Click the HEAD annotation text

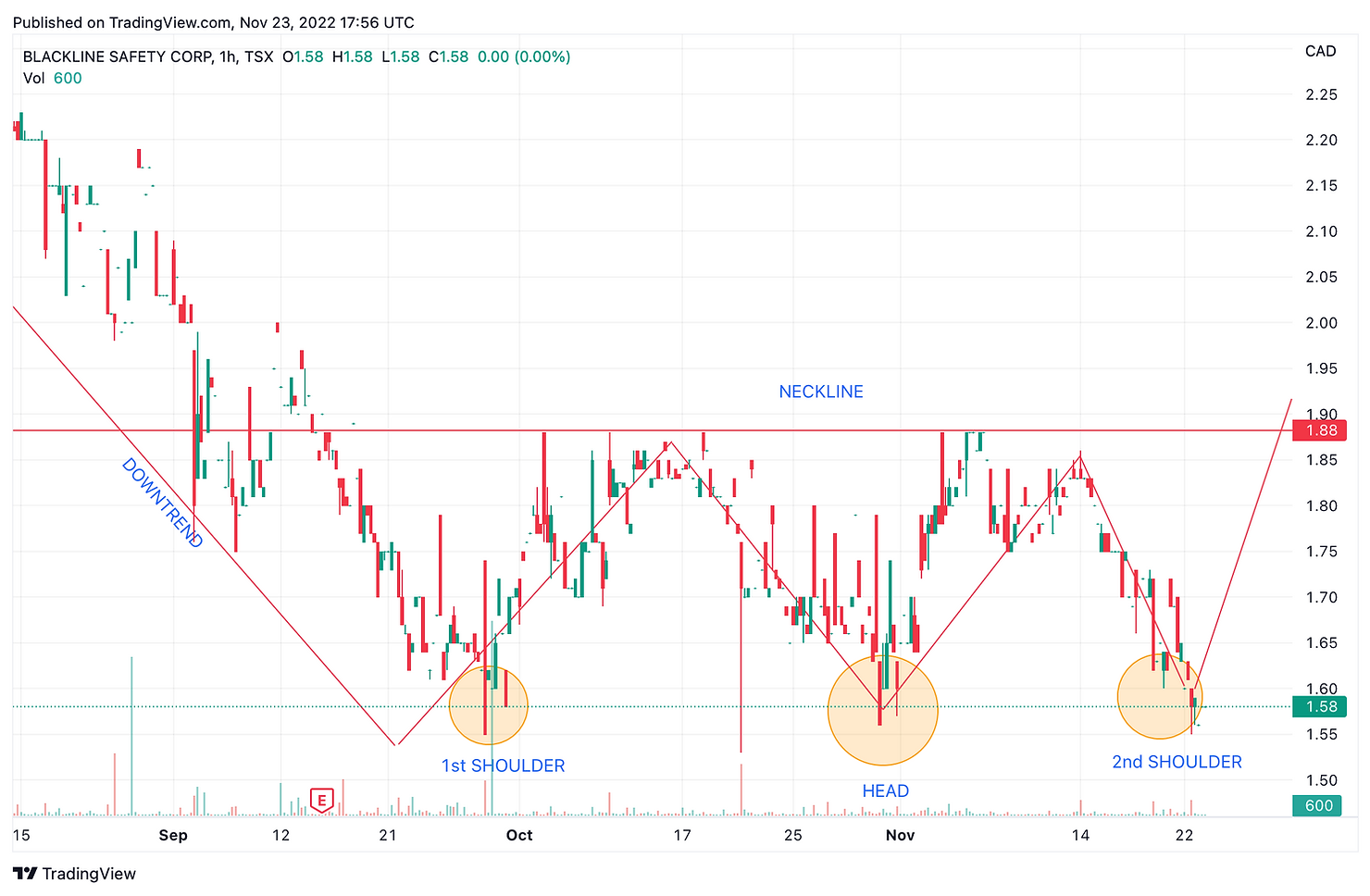885,790
